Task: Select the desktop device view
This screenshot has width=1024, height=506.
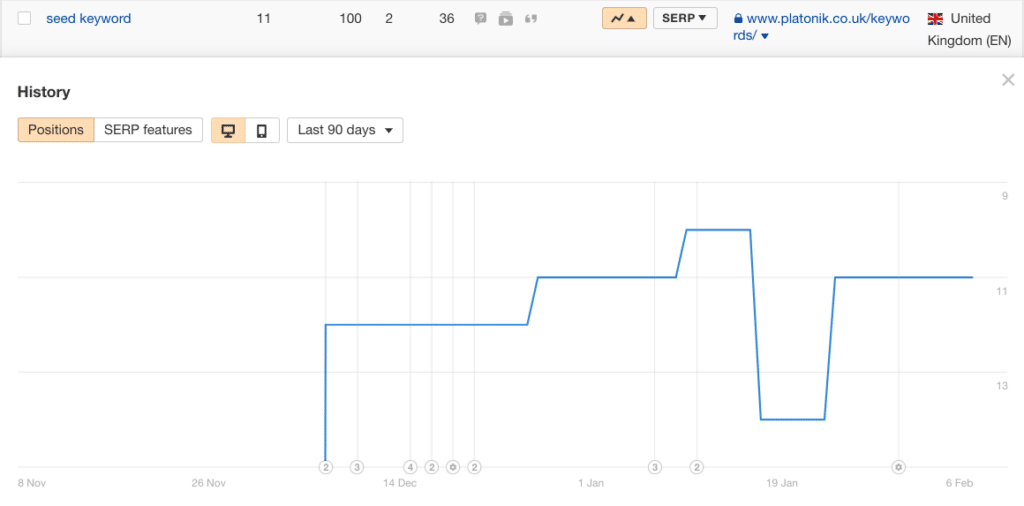Action: click(228, 130)
